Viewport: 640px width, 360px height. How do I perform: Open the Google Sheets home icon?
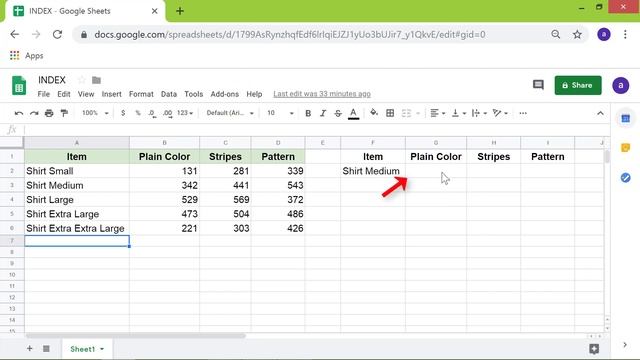(x=19, y=85)
